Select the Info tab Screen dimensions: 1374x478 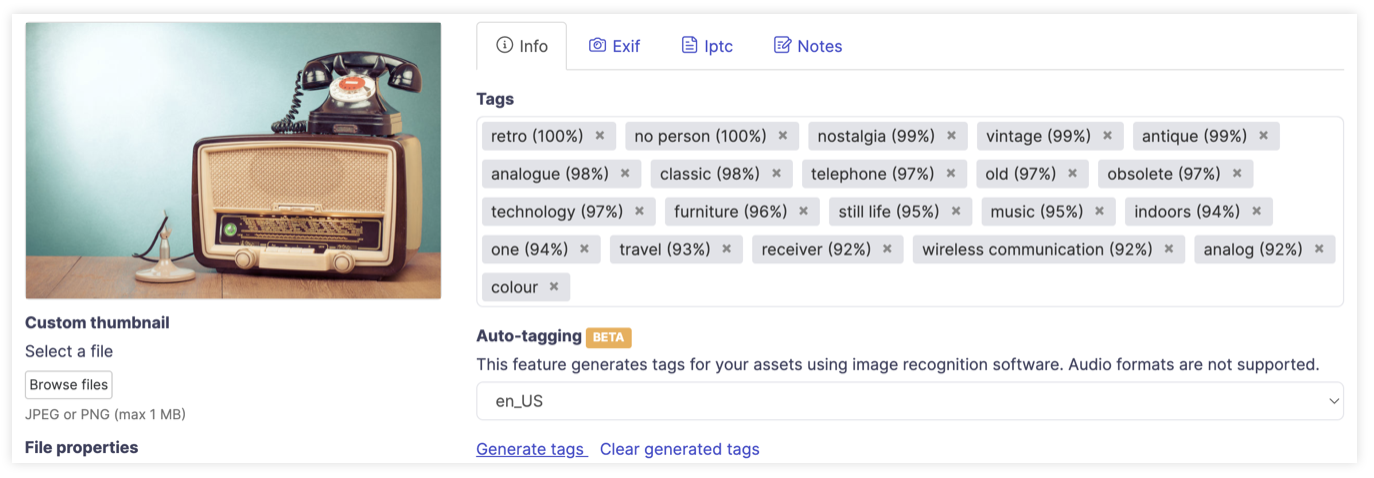[522, 46]
